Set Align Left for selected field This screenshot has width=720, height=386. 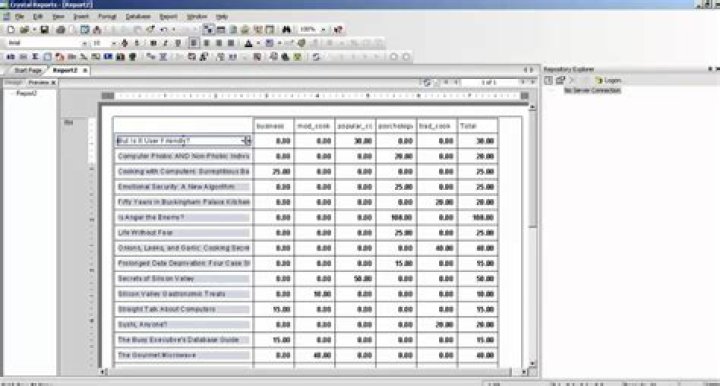tap(194, 43)
